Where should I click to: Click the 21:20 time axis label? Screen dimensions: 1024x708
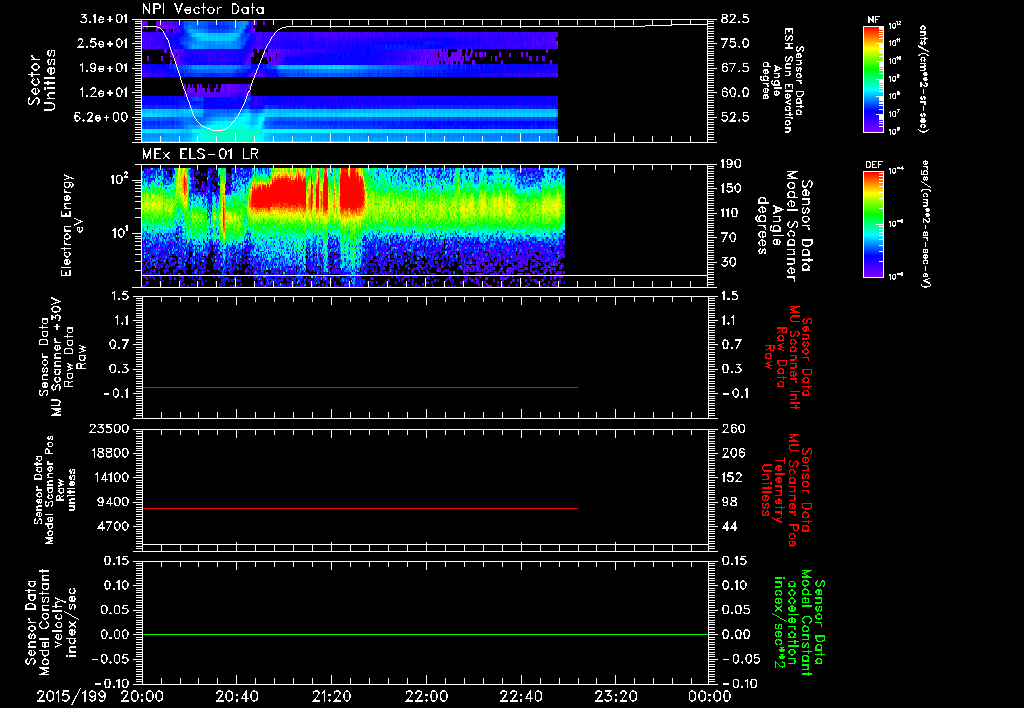(x=331, y=697)
